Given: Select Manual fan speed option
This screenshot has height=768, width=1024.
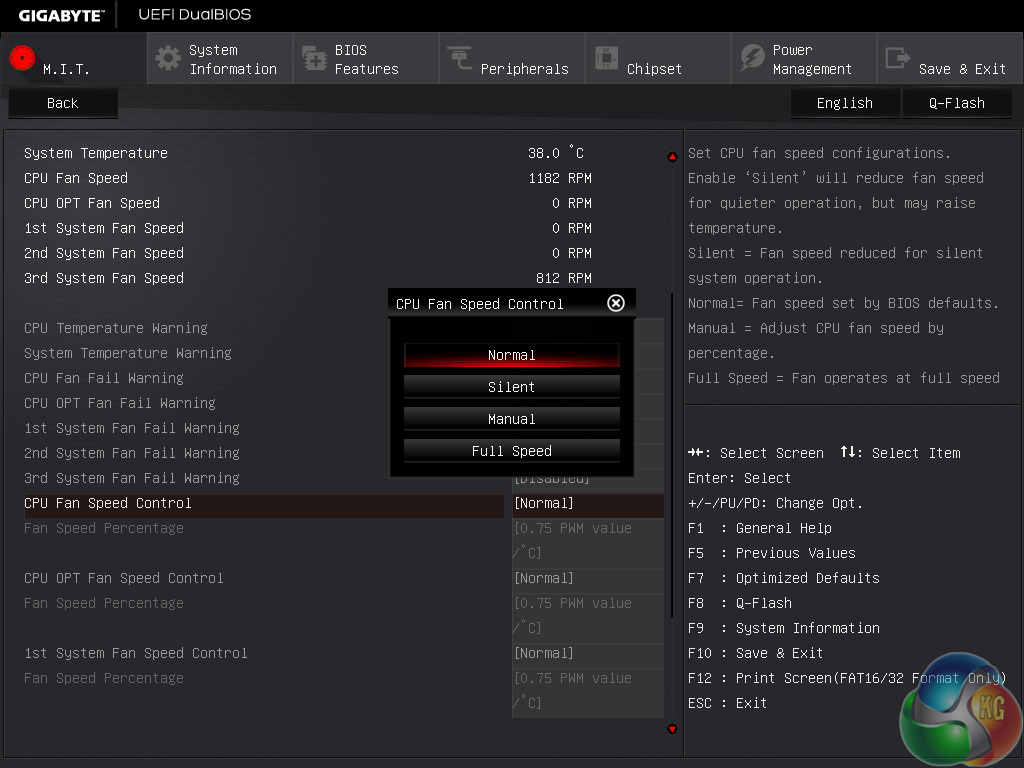Looking at the screenshot, I should (511, 419).
